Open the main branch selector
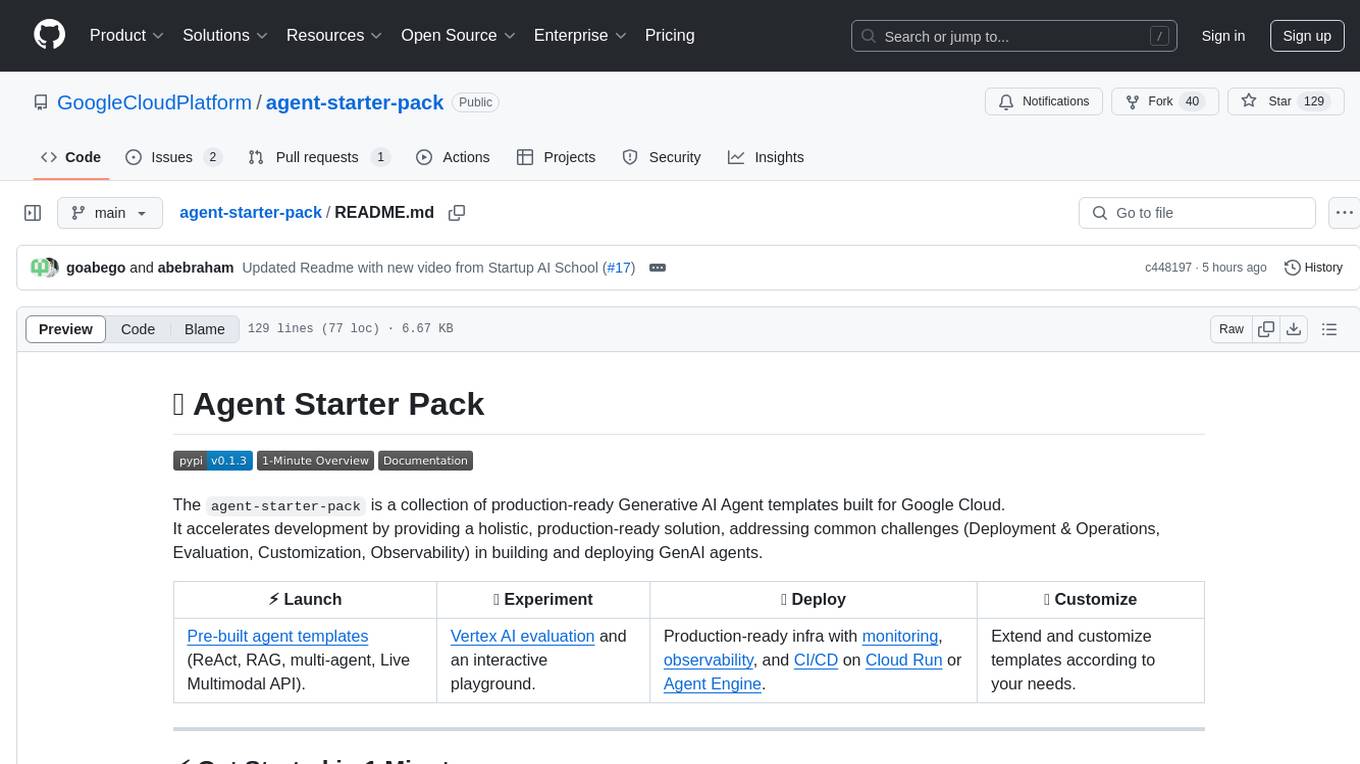 [x=109, y=213]
